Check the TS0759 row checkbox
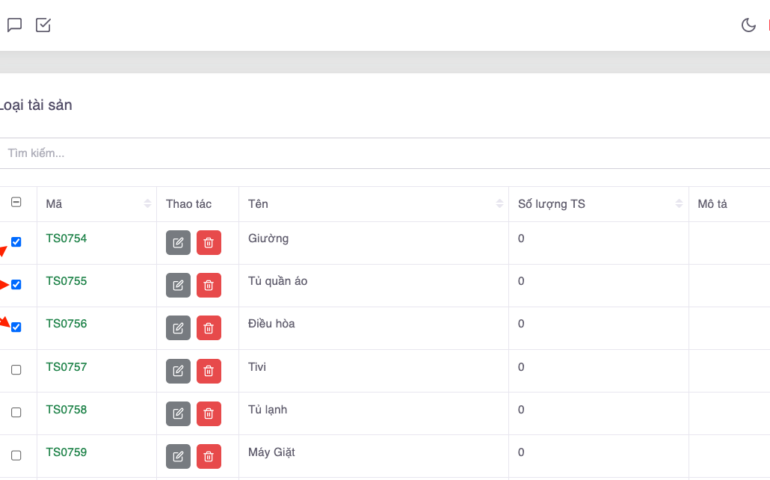 click(x=16, y=455)
